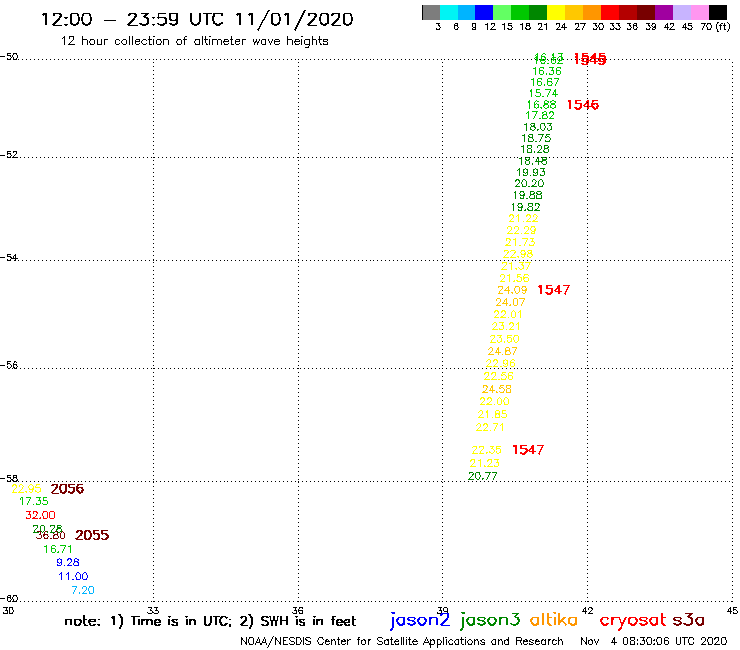Screen dimensions: 740x650
Task: Click the wave height value 18.75
Action: point(536,138)
